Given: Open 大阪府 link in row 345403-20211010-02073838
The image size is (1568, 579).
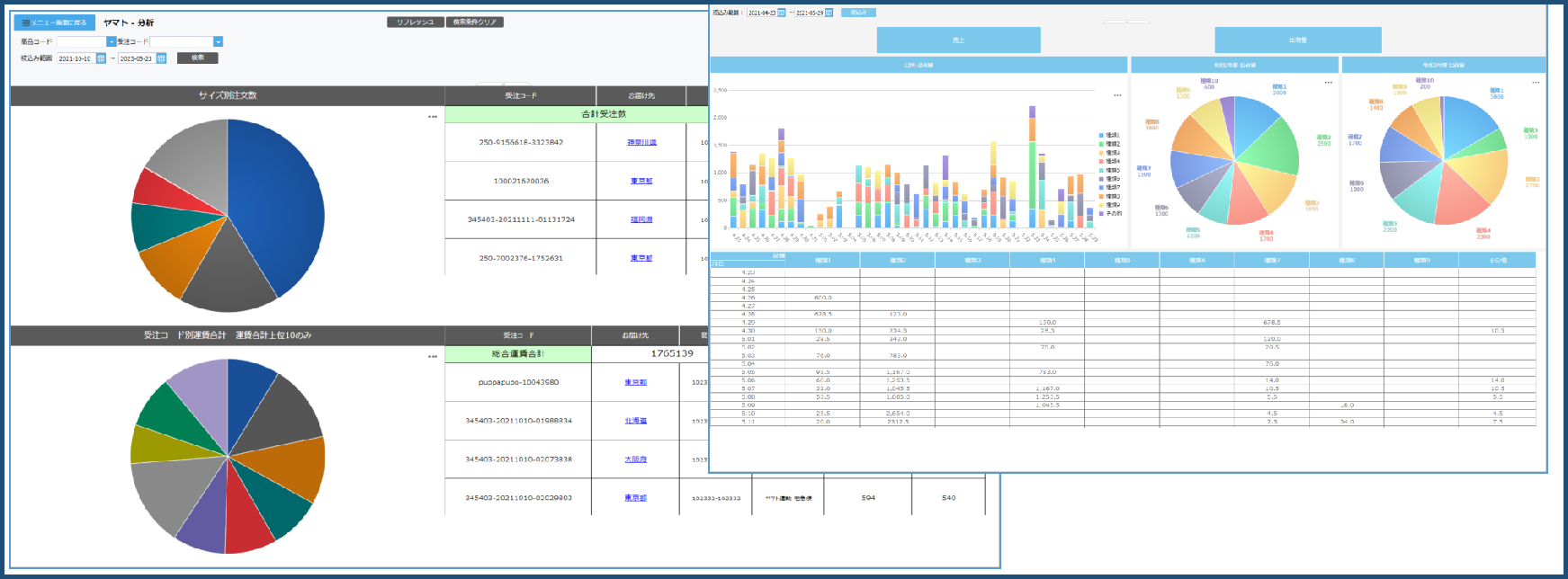Looking at the screenshot, I should (636, 460).
